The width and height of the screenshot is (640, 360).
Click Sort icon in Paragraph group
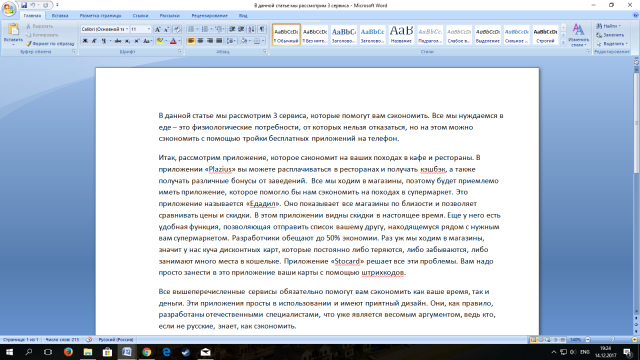click(x=251, y=29)
